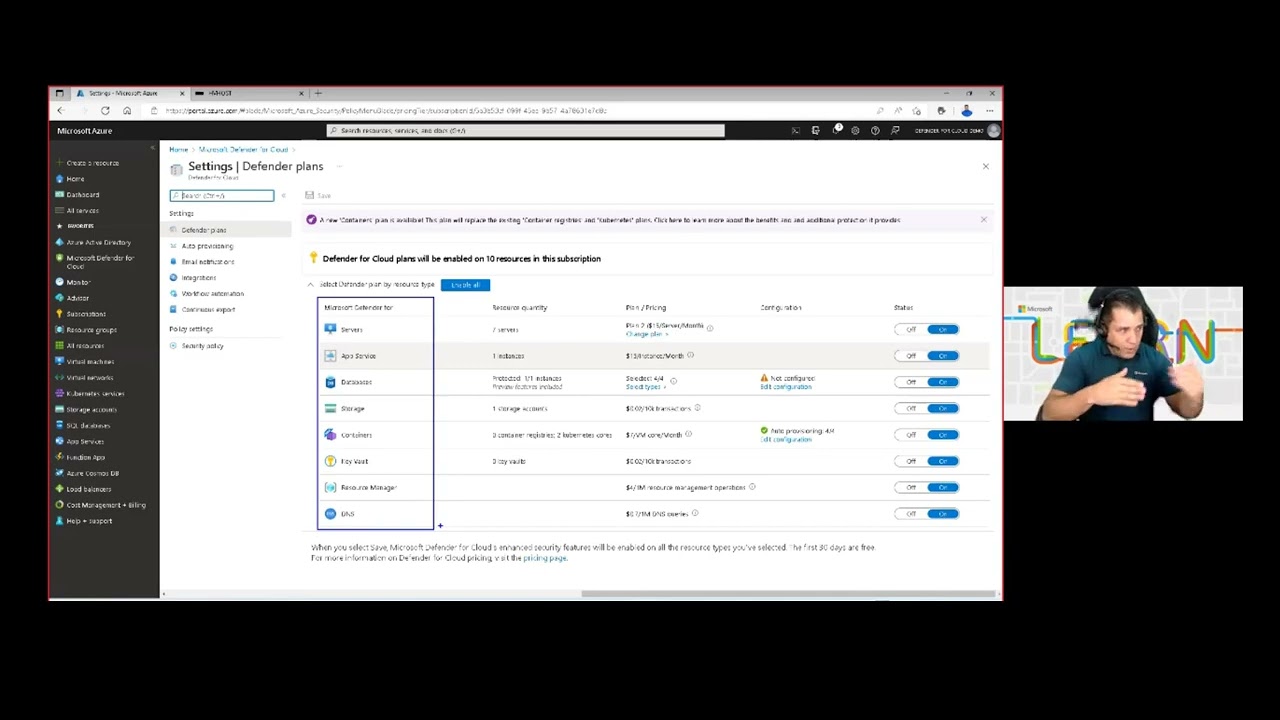
Task: Focus the settings menu search field
Action: pos(222,196)
